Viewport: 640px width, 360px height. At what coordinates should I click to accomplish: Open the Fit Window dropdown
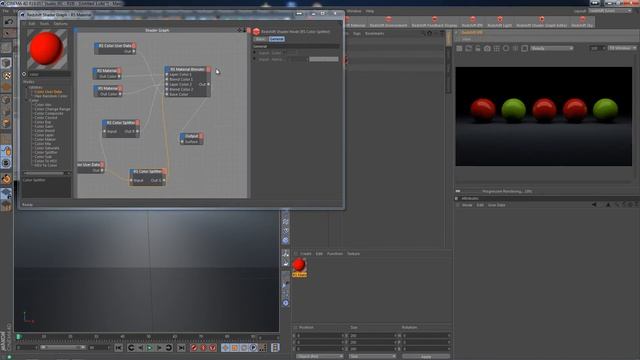622,48
